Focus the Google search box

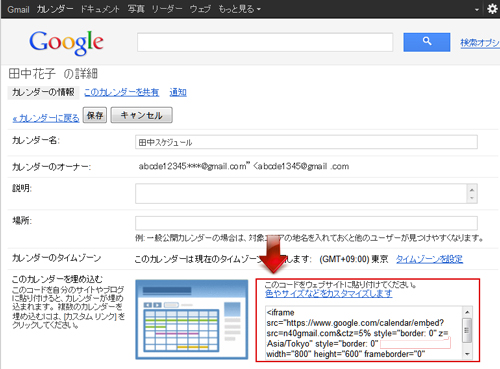coord(265,42)
